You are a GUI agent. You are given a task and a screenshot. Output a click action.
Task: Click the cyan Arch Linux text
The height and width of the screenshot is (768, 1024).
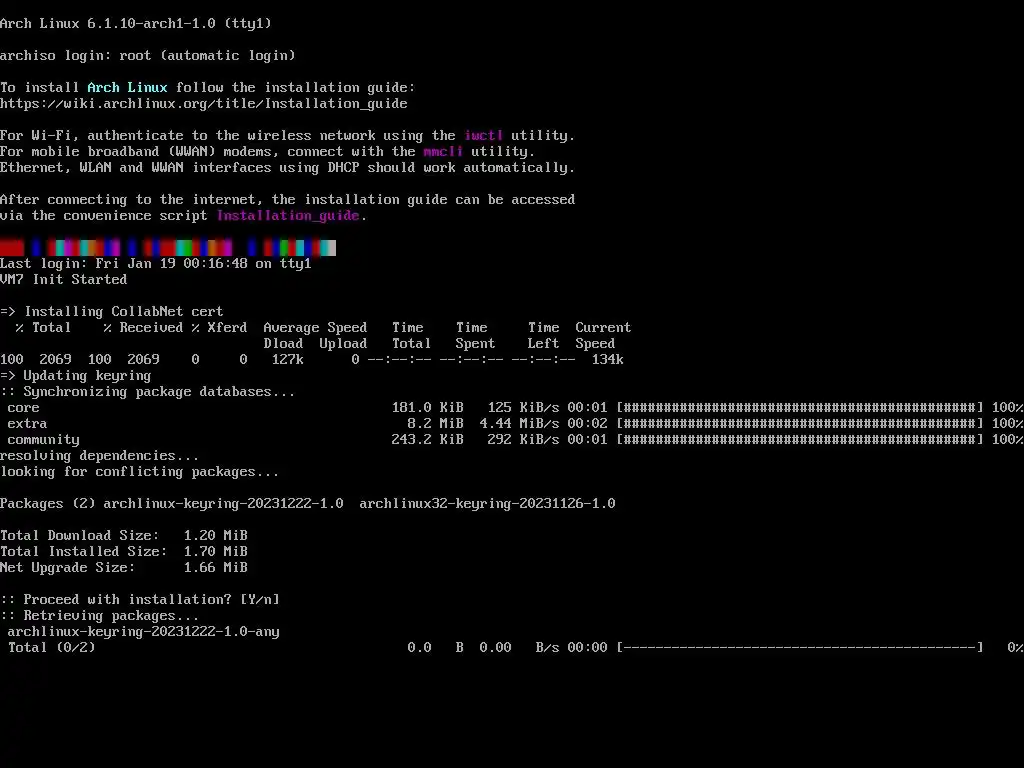[x=127, y=88]
